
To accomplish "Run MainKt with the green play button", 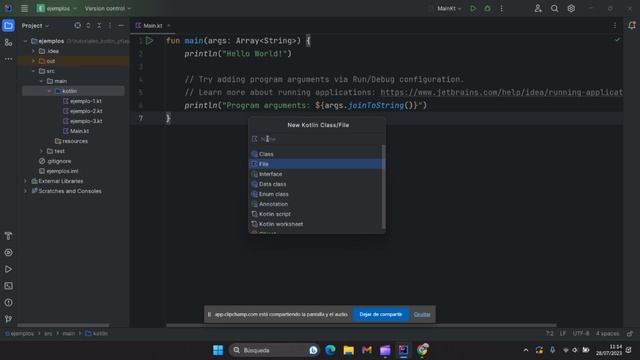I will (473, 8).
